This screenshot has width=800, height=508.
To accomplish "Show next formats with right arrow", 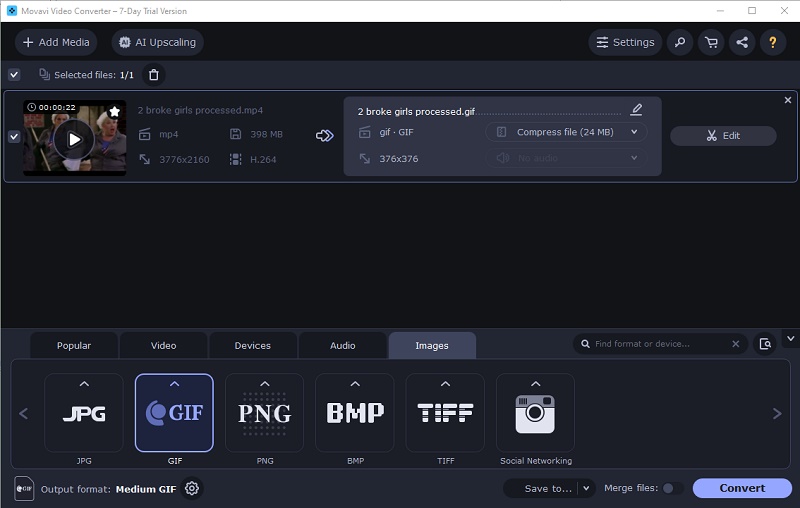I will click(777, 413).
